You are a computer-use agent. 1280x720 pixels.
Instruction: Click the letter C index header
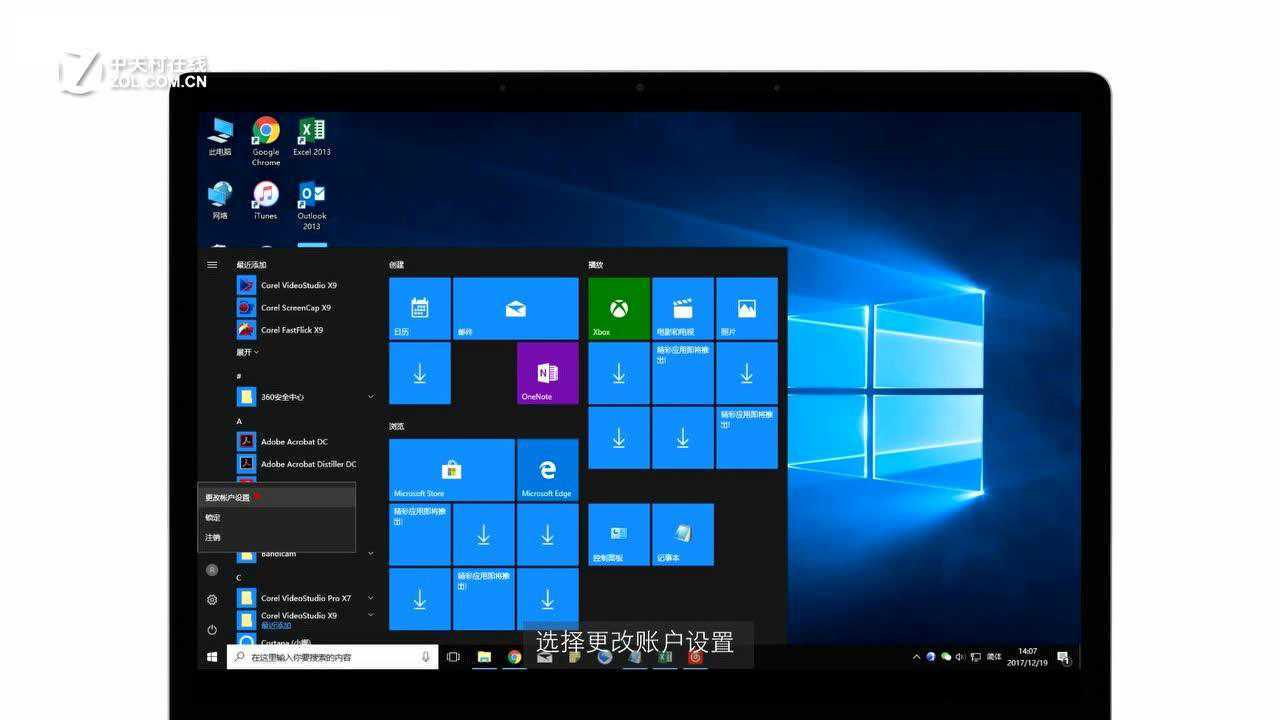point(239,578)
